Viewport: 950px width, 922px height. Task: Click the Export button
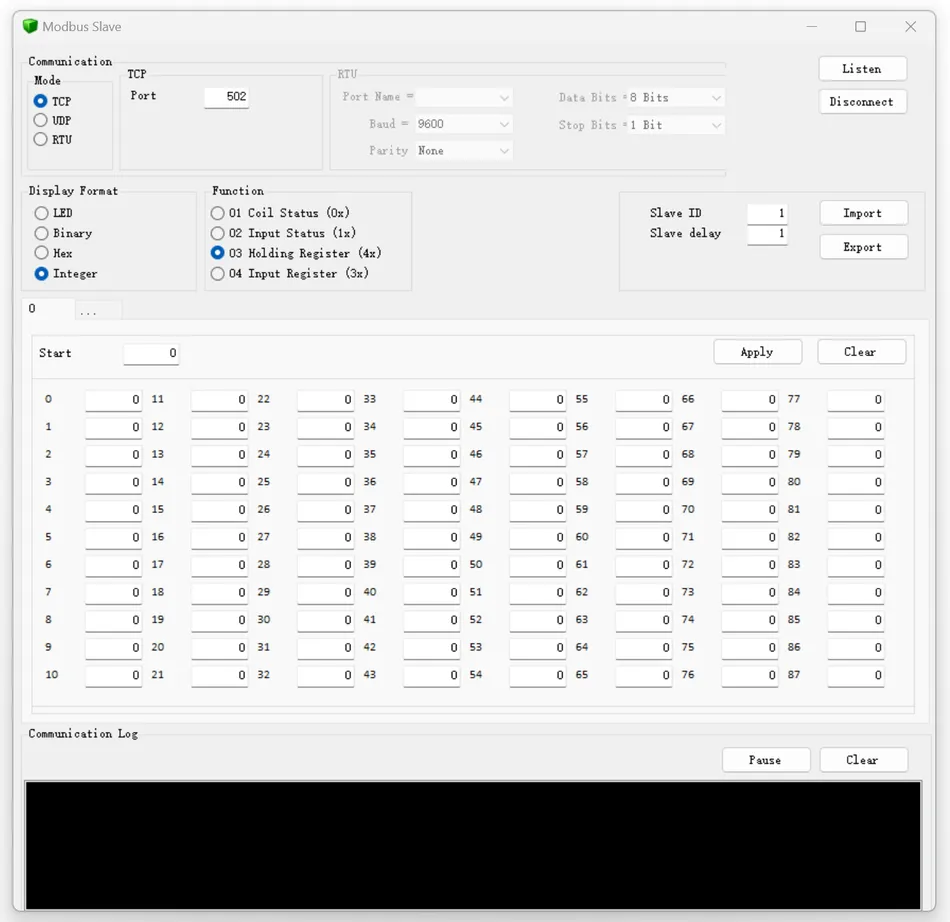click(863, 247)
